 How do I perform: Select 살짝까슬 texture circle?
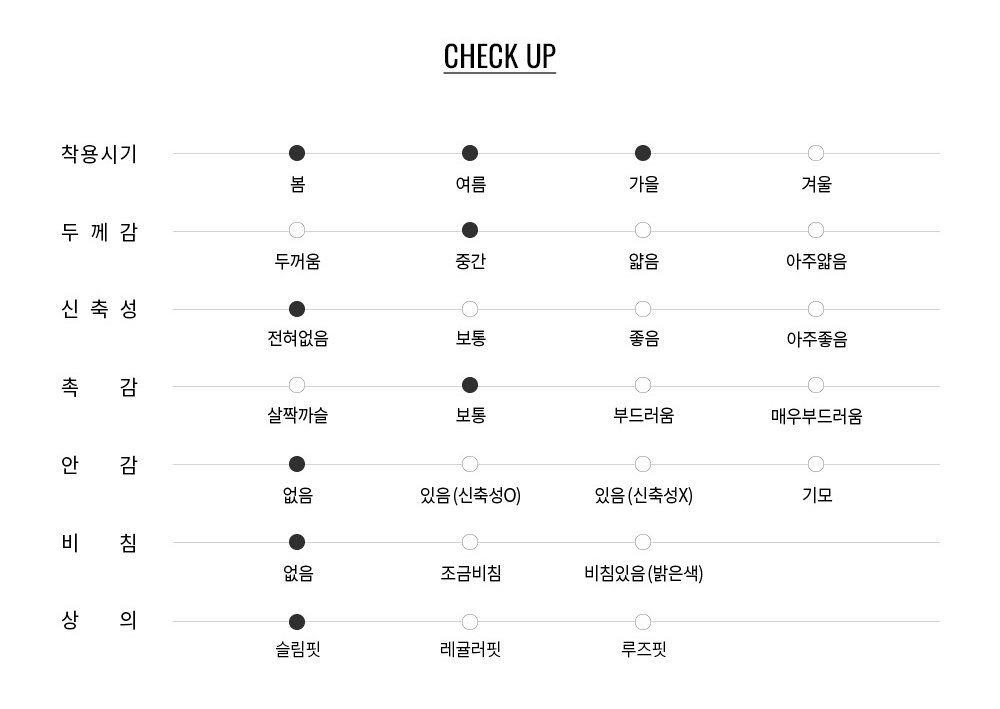[297, 386]
